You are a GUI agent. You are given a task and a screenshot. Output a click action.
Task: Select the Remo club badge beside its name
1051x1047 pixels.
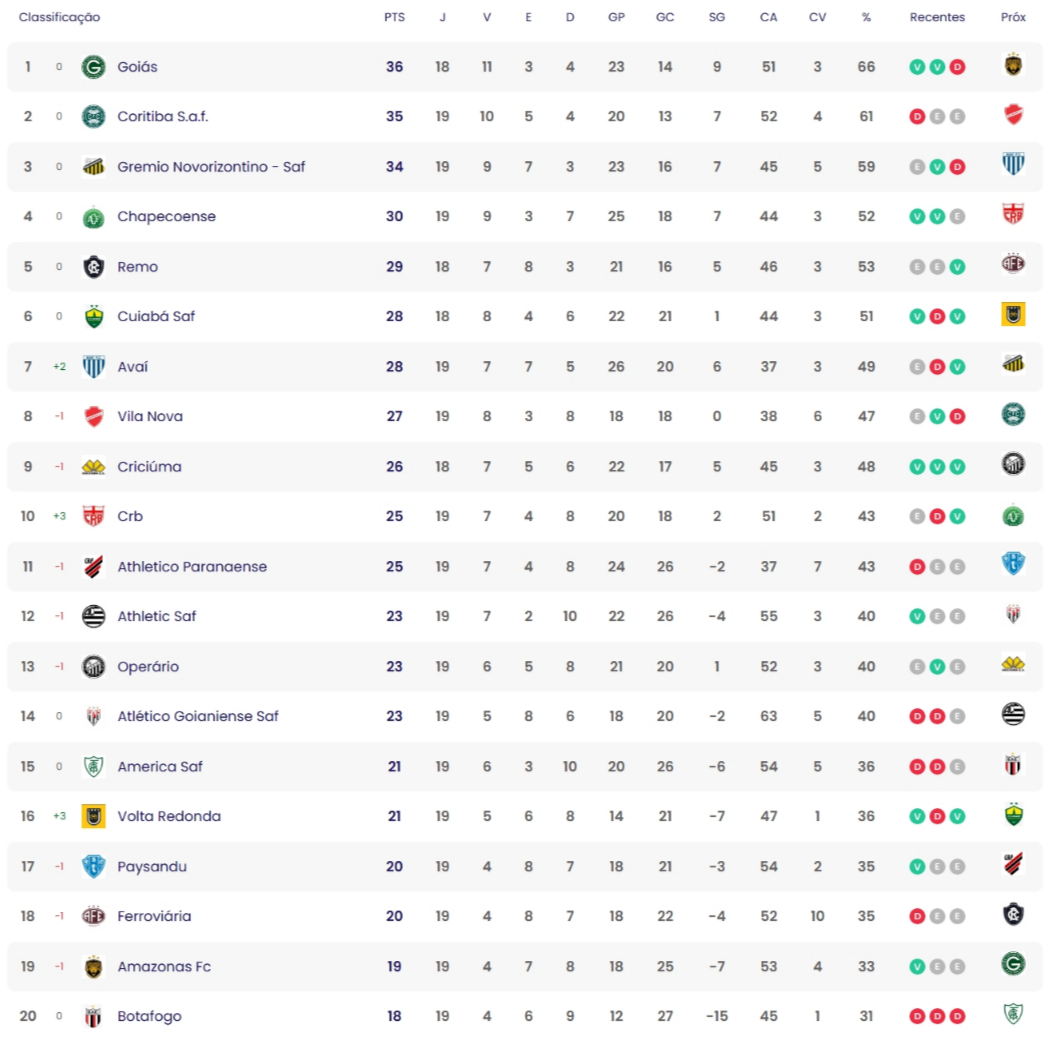pyautogui.click(x=93, y=267)
